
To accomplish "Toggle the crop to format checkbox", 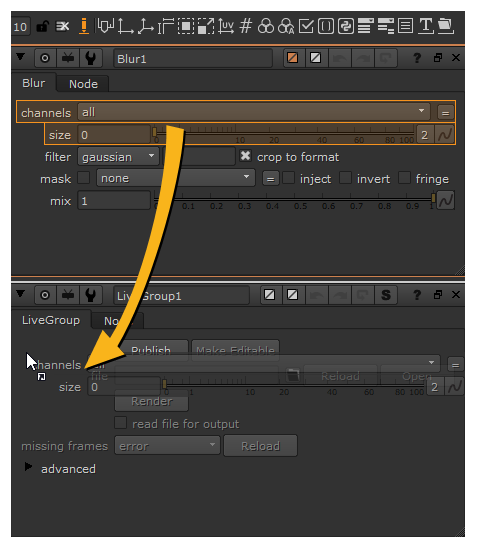I will 245,156.
